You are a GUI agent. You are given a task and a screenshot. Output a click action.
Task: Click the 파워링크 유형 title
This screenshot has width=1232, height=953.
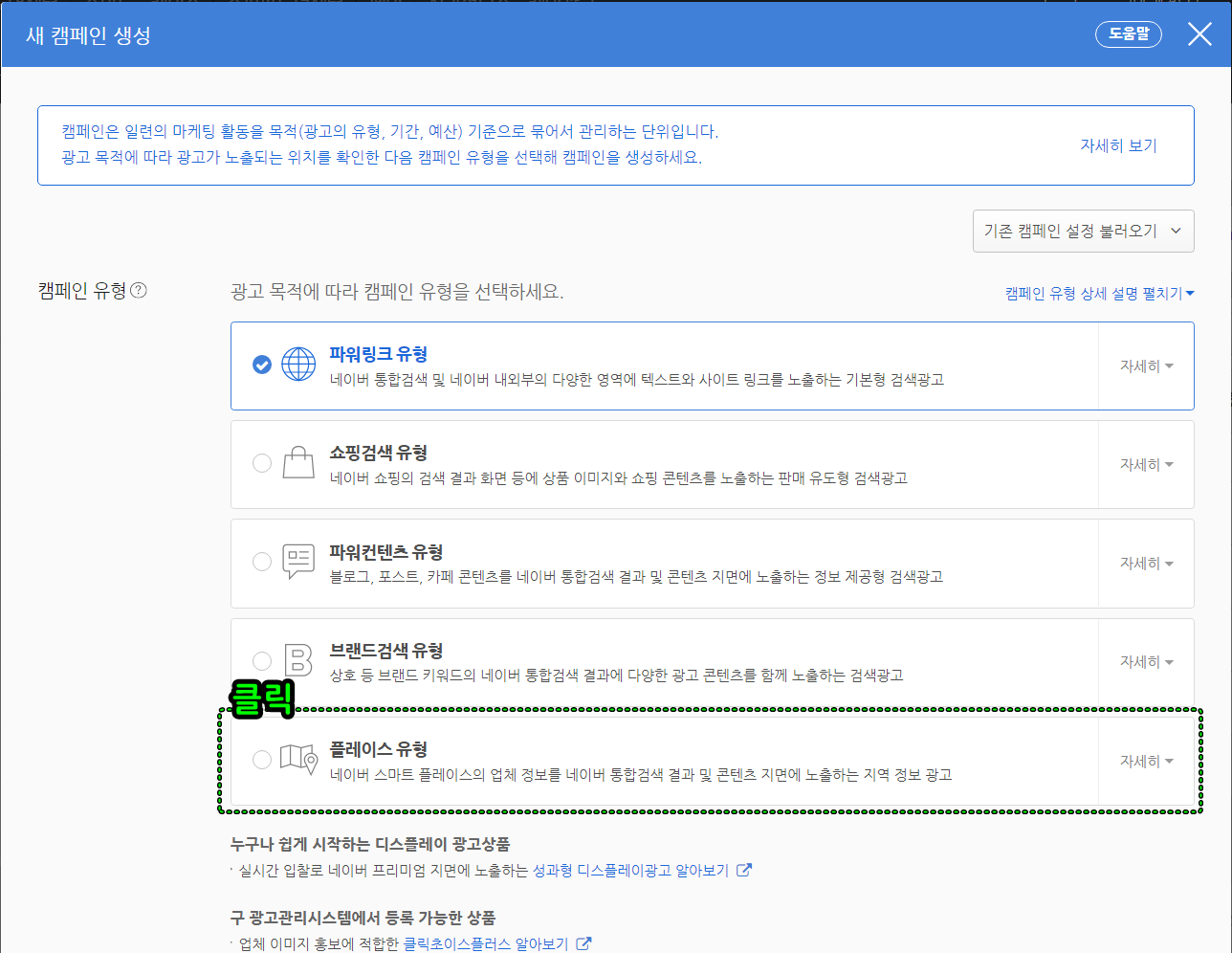pyautogui.click(x=379, y=354)
